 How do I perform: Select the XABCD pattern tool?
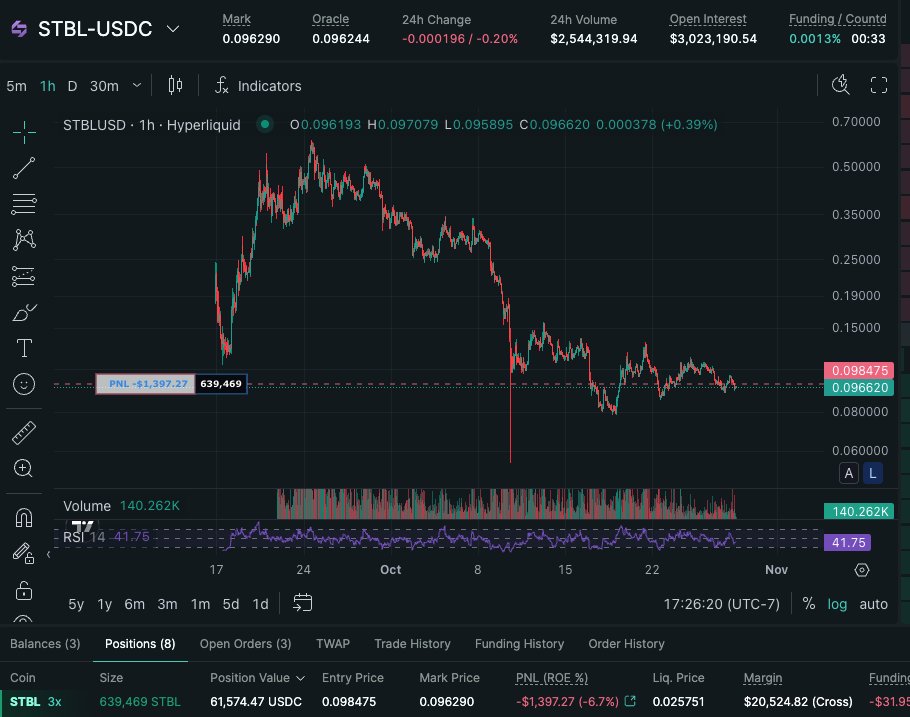coord(24,240)
